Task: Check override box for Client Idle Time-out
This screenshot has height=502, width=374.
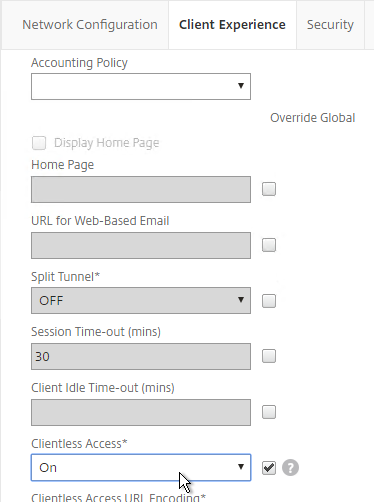Action: (x=269, y=412)
